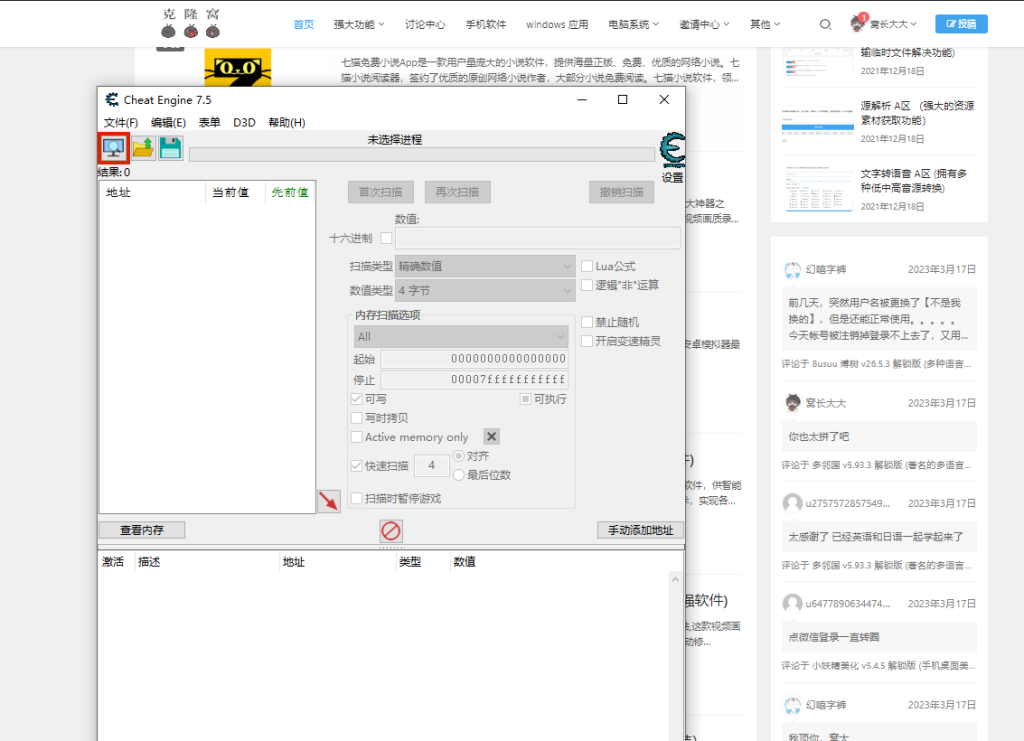Select the 最后位数 radio button
Screen dimensions: 1024x741
click(458, 475)
